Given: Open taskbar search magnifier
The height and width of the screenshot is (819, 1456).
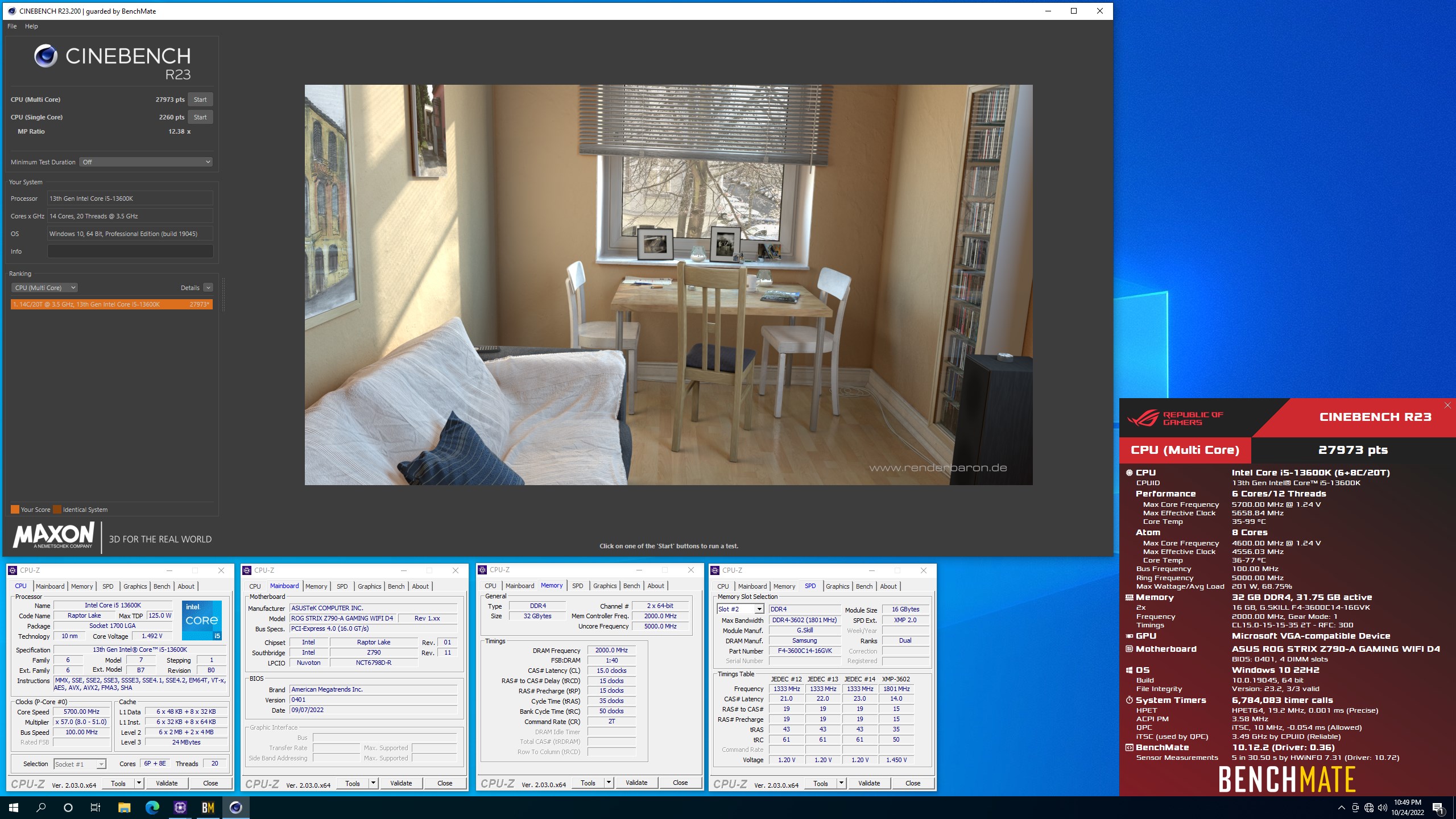Looking at the screenshot, I should [41, 807].
